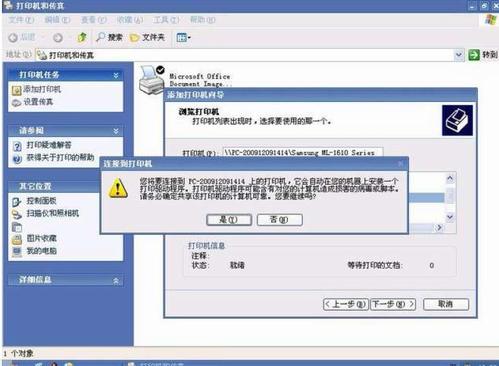
Task: Click 添加打印机 (Add printer) link
Action: tap(42, 89)
